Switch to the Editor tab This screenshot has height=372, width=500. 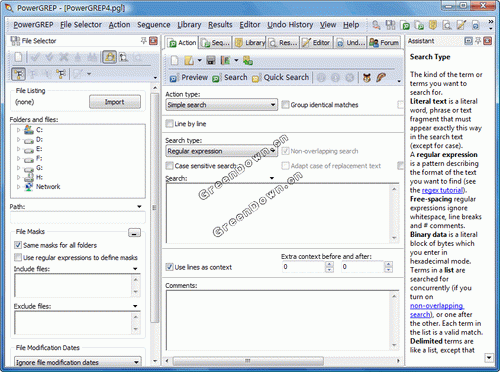click(x=316, y=43)
